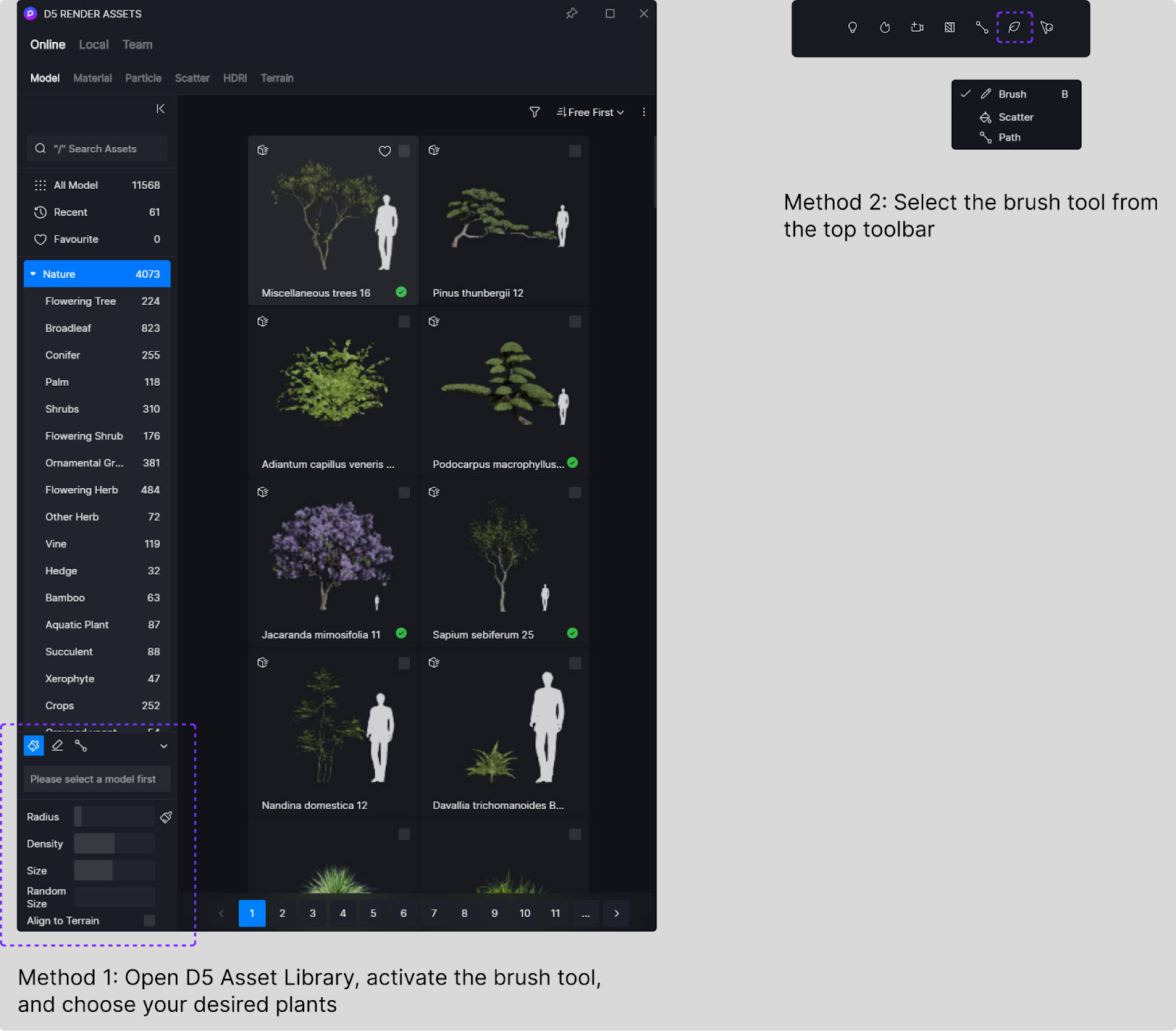
Task: Click the hatched square icon in toolbar
Action: tap(950, 27)
